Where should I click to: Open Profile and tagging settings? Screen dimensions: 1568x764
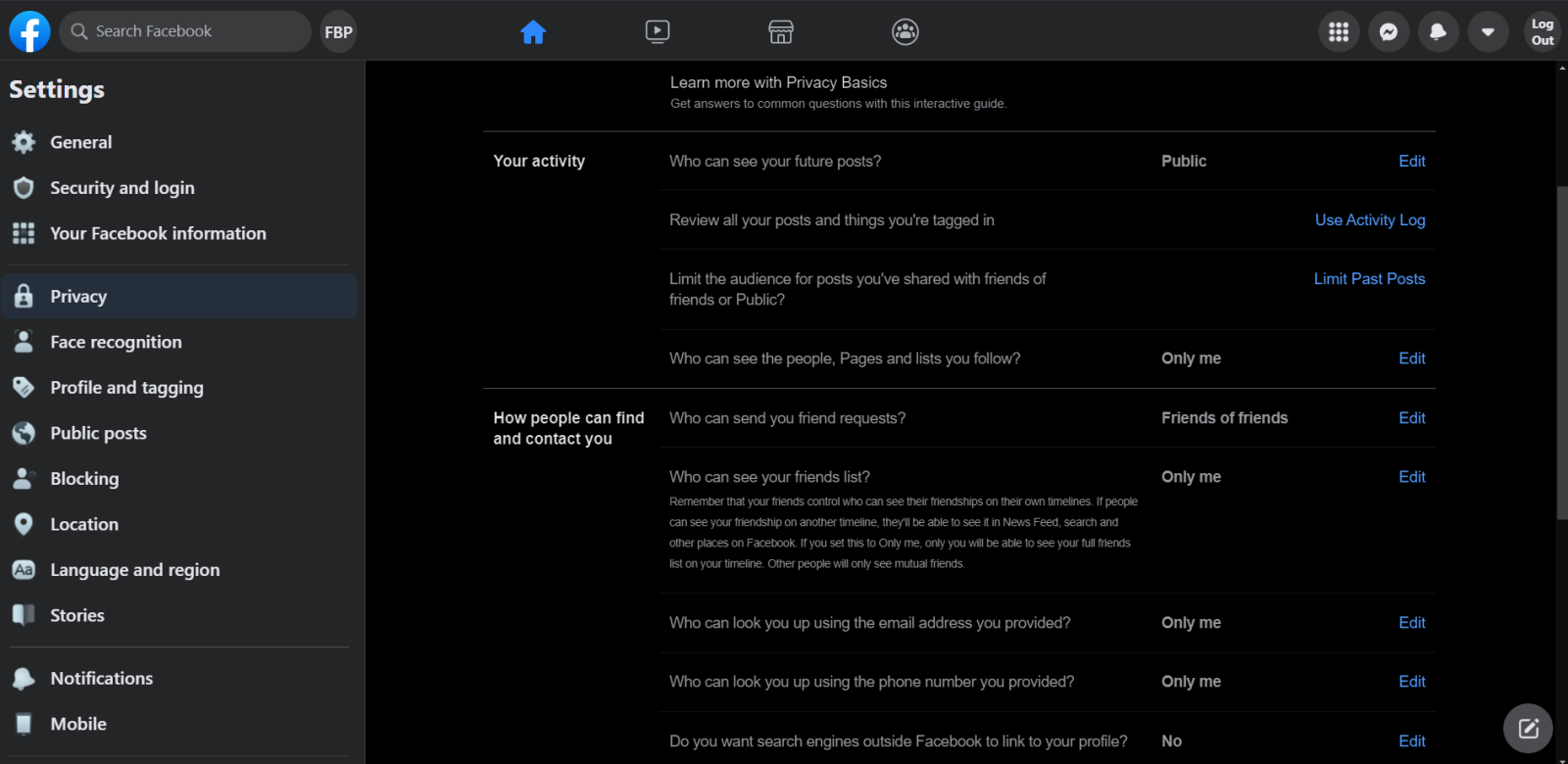[x=179, y=388]
